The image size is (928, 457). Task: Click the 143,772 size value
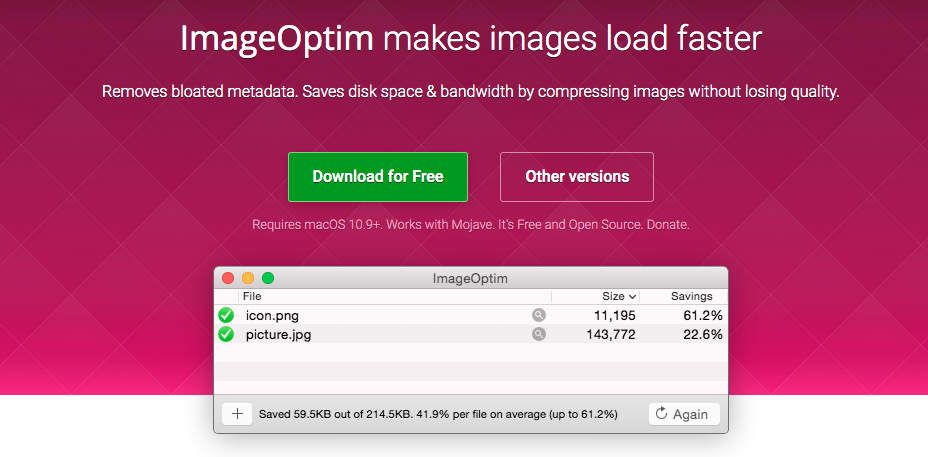(611, 334)
